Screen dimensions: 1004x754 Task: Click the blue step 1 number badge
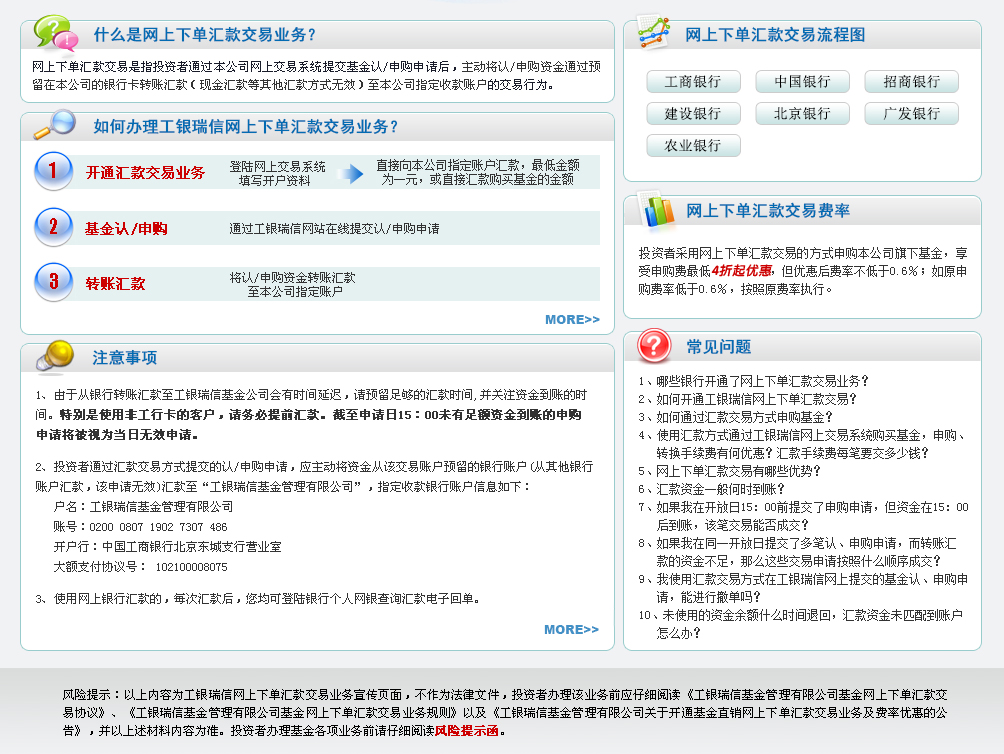pos(54,171)
